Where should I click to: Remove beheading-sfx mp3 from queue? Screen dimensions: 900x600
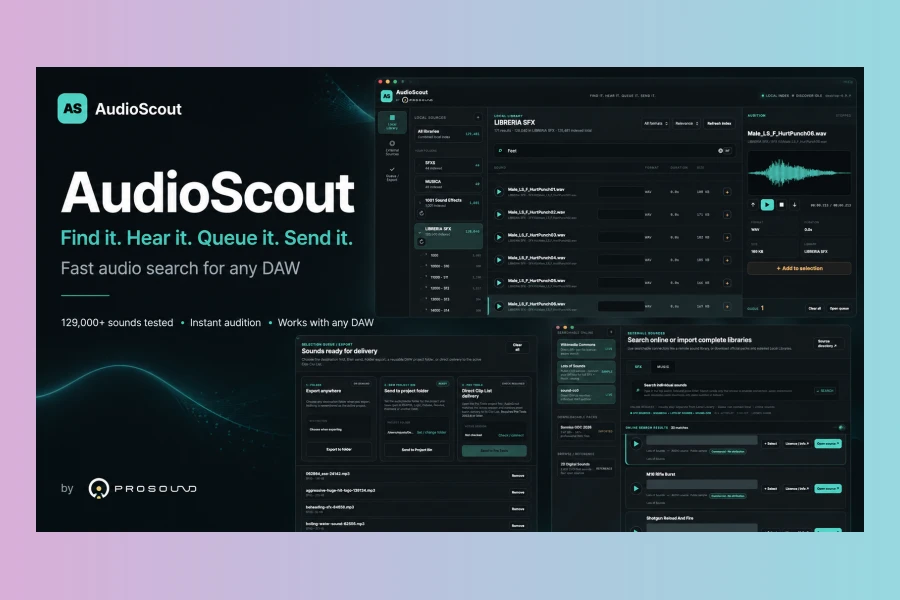518,509
